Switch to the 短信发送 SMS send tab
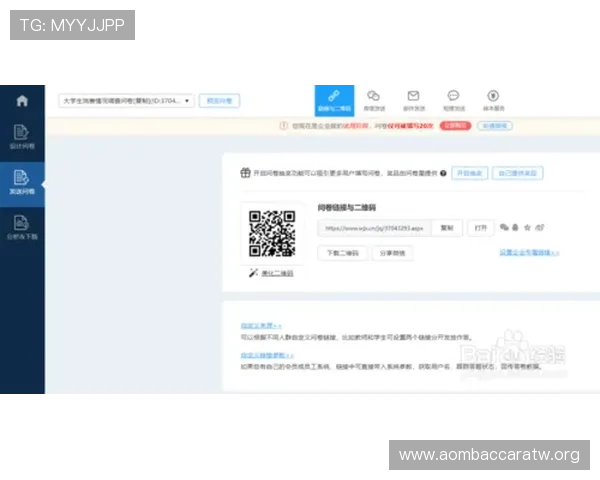The width and height of the screenshot is (600, 480). point(453,101)
